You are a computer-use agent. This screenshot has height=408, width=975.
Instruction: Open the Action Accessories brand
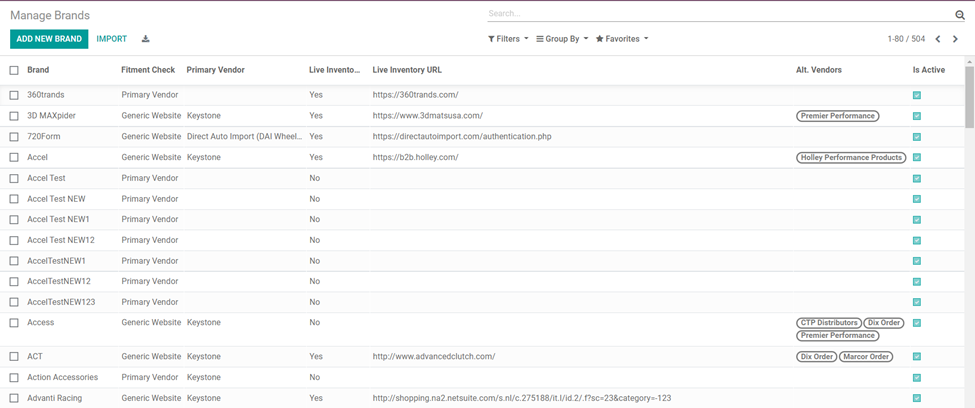[63, 378]
